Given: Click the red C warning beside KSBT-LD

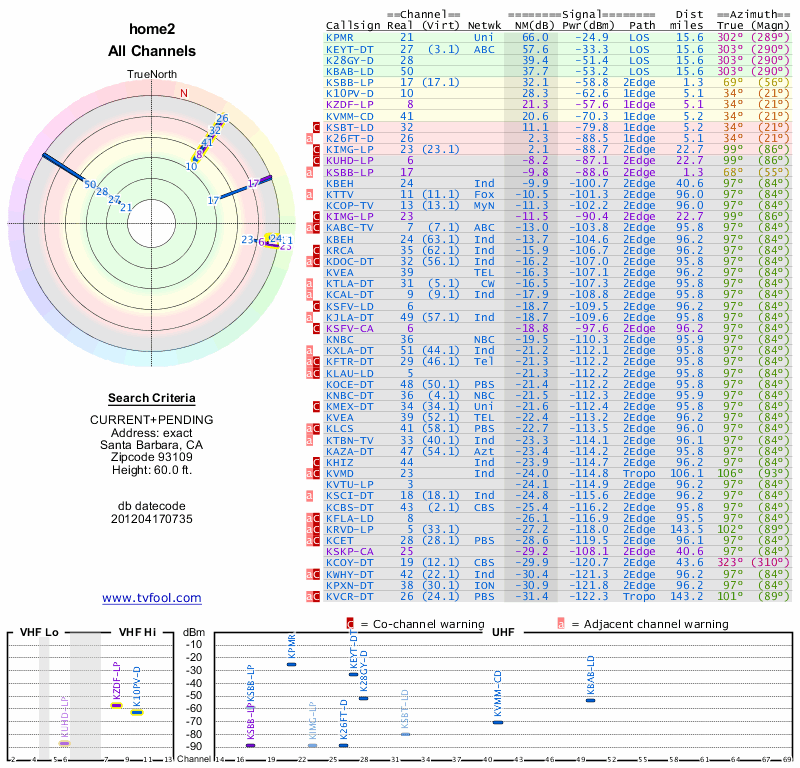Looking at the screenshot, I should coord(316,128).
